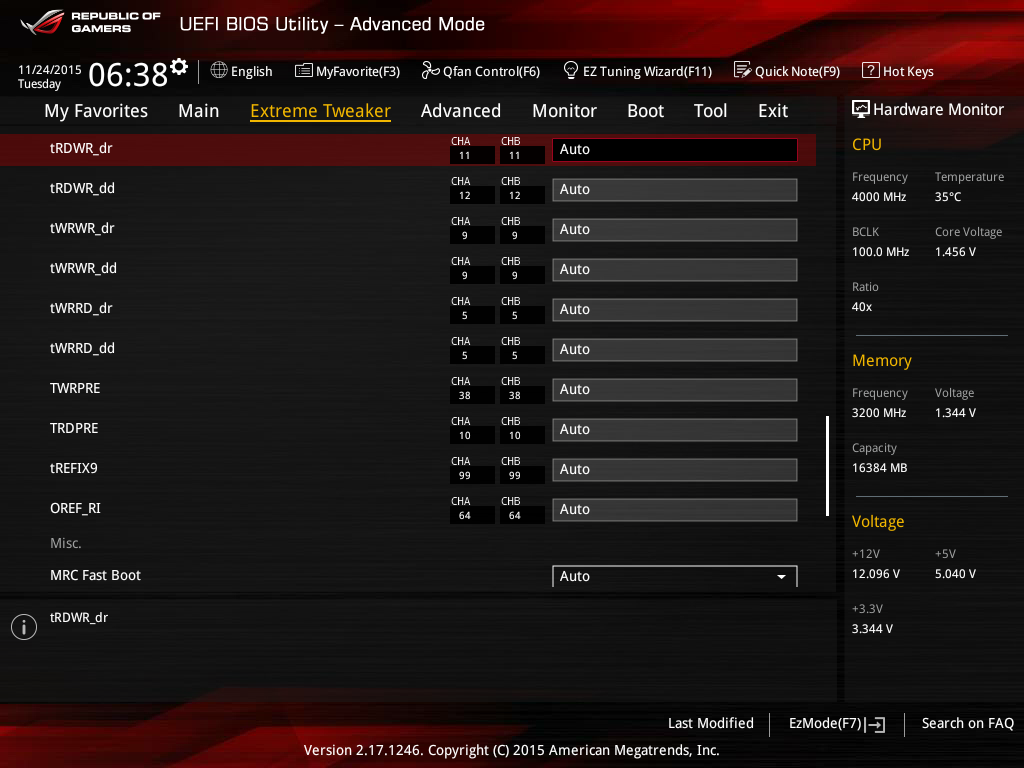
Task: Select the highlighted tRDWR_dr Auto field
Action: pyautogui.click(x=675, y=150)
